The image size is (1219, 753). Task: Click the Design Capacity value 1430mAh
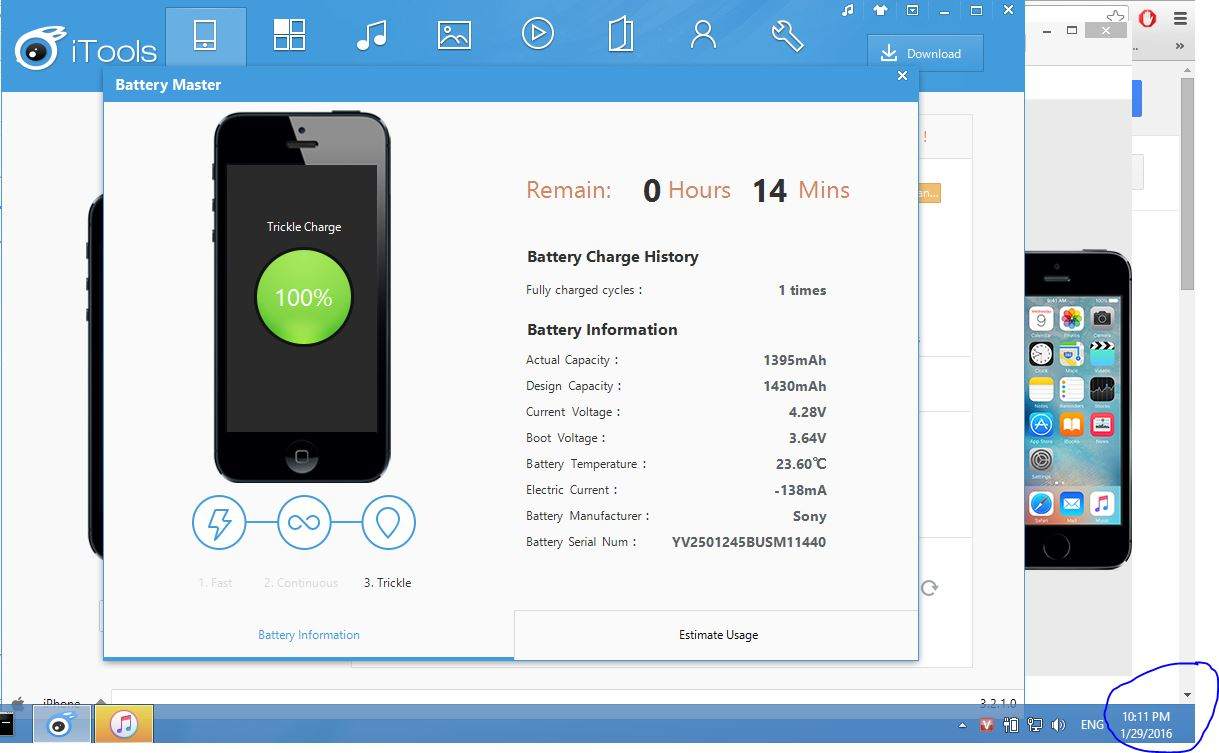[795, 386]
